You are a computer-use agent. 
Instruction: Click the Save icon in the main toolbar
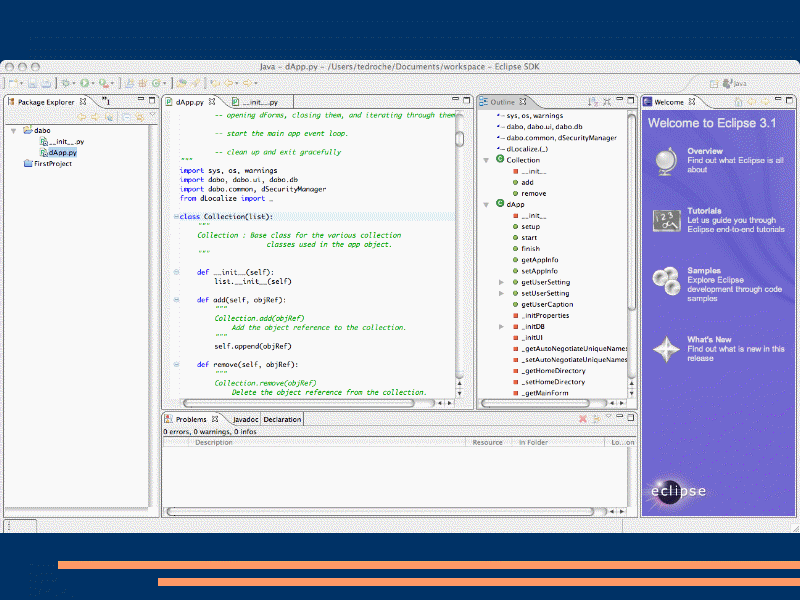pyautogui.click(x=32, y=83)
